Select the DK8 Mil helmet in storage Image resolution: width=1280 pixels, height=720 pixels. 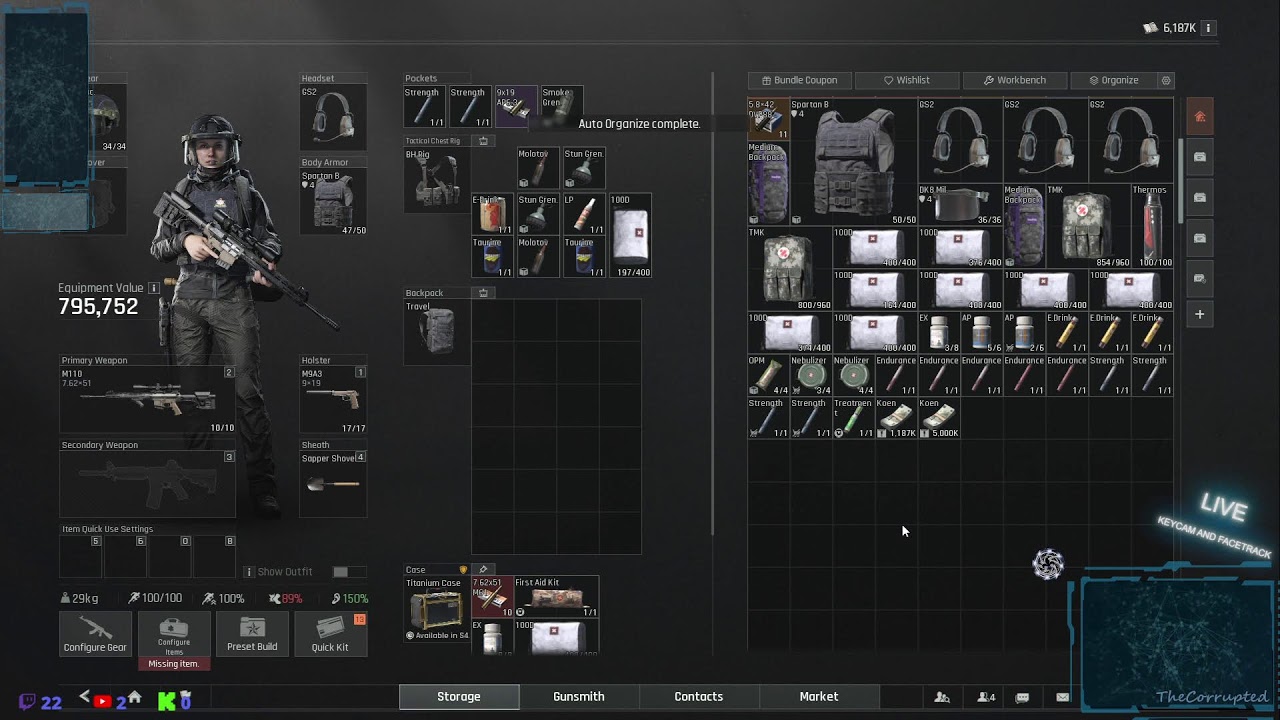click(x=960, y=204)
